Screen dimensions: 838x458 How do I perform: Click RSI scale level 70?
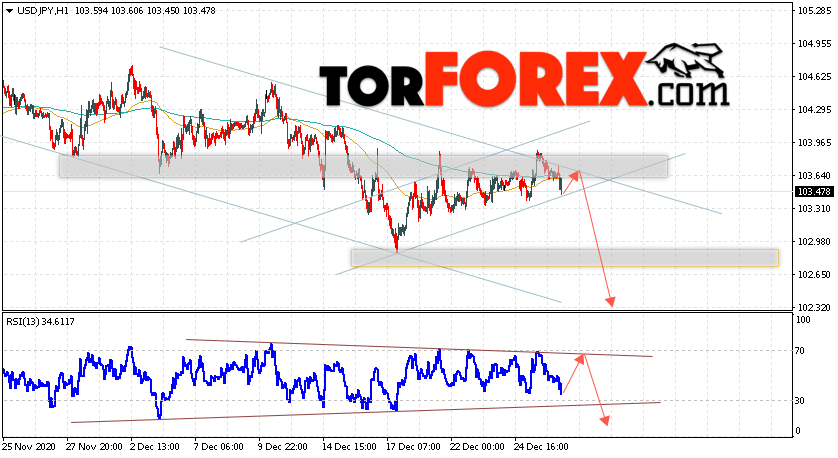pyautogui.click(x=800, y=351)
